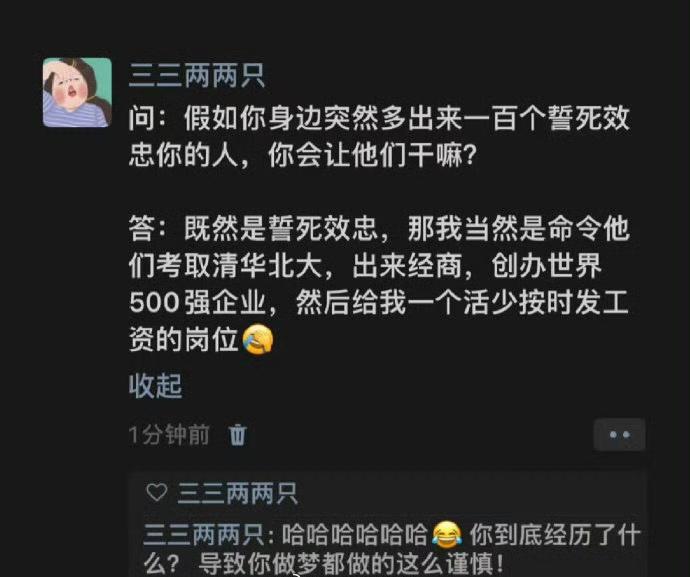690x577 pixels.
Task: Collapse the post with 收起
Action: (155, 386)
